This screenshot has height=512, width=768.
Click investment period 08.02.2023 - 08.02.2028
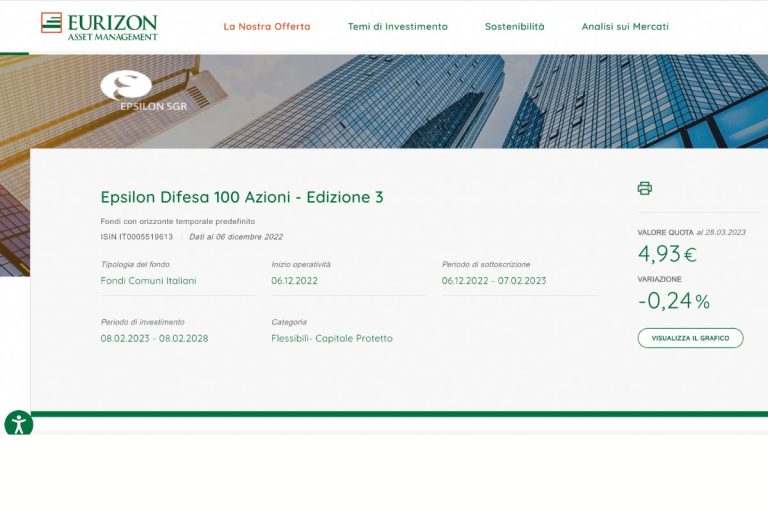tap(154, 339)
